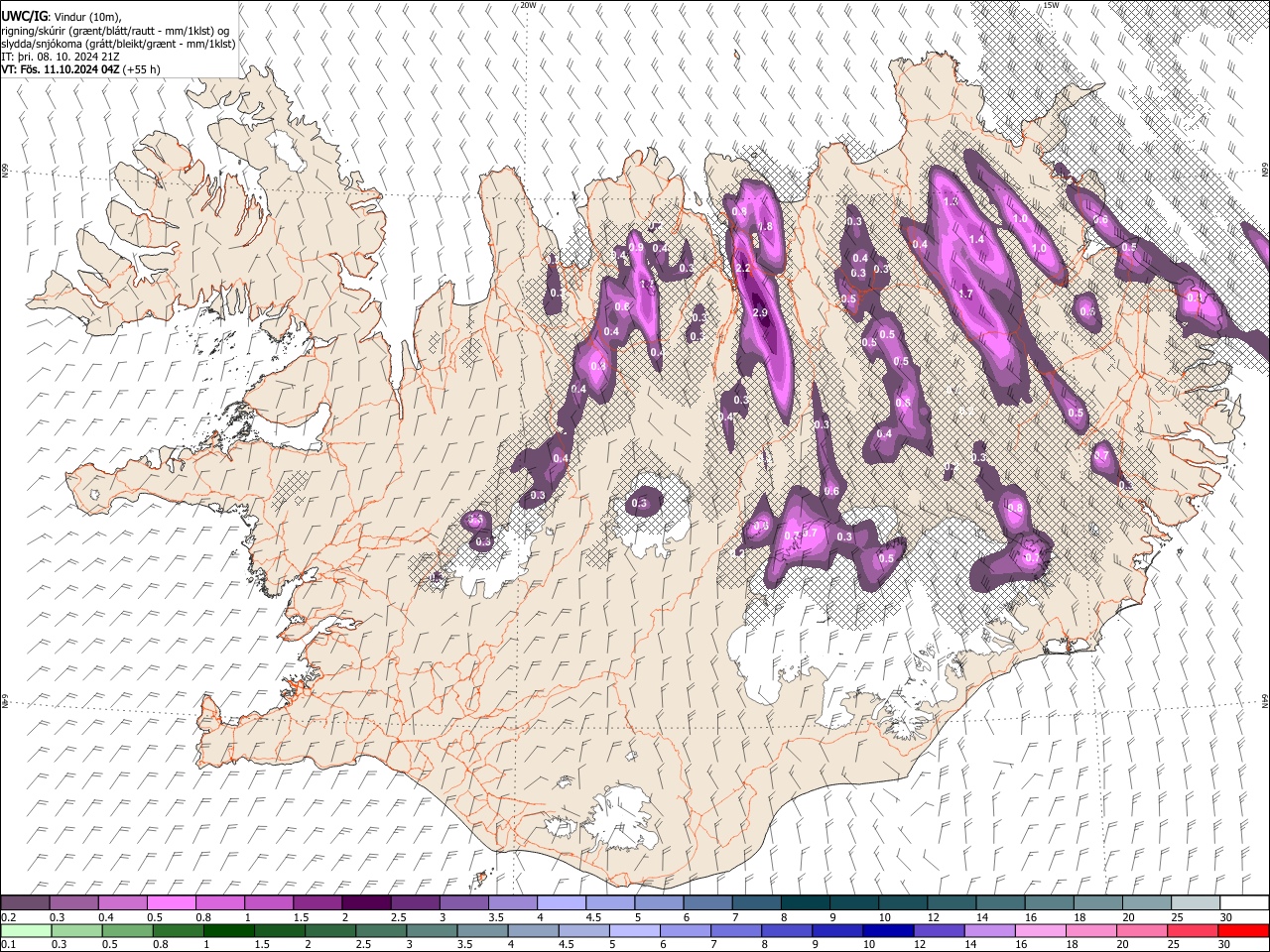The image size is (1270, 952).
Task: Click the darkest purple 2–2.5 snow legend swatch
Action: point(365,903)
